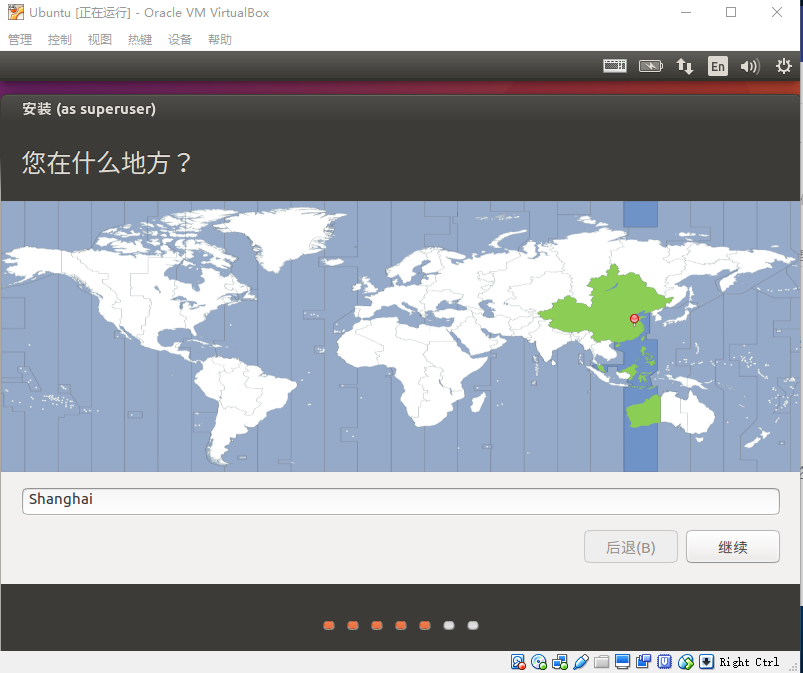
Task: Click the hard disk activity status icon
Action: [x=518, y=662]
